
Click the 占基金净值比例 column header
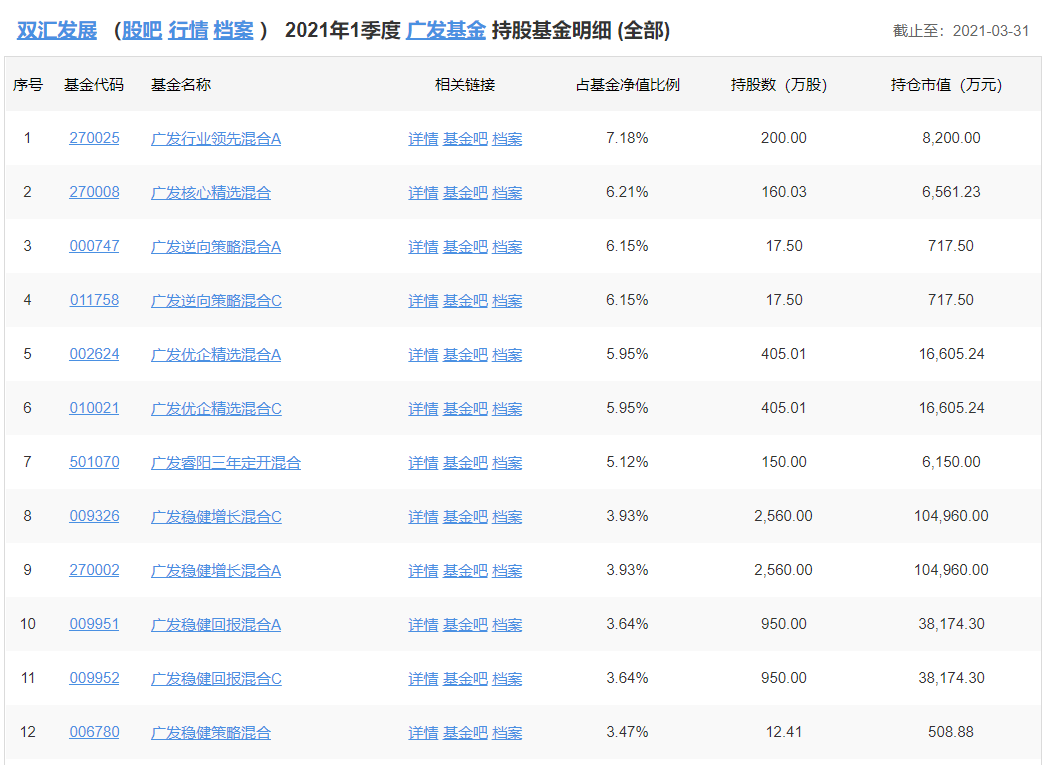(627, 85)
